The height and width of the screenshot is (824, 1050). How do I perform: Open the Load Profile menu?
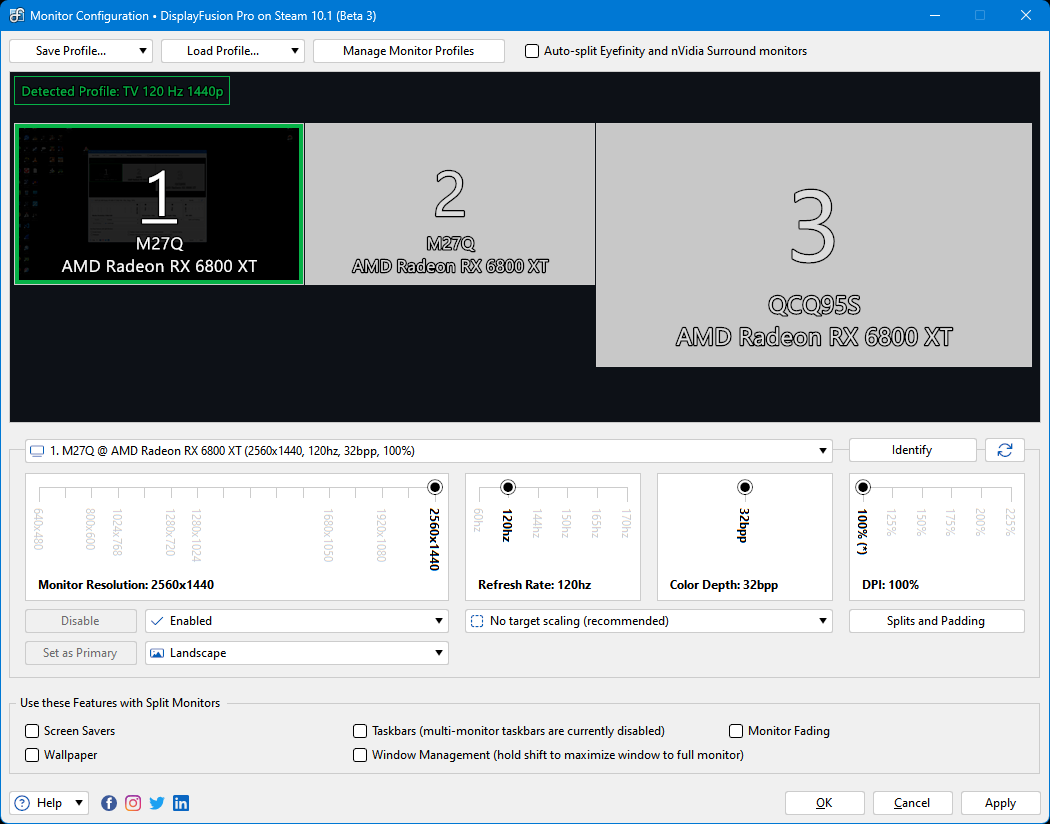pos(233,51)
